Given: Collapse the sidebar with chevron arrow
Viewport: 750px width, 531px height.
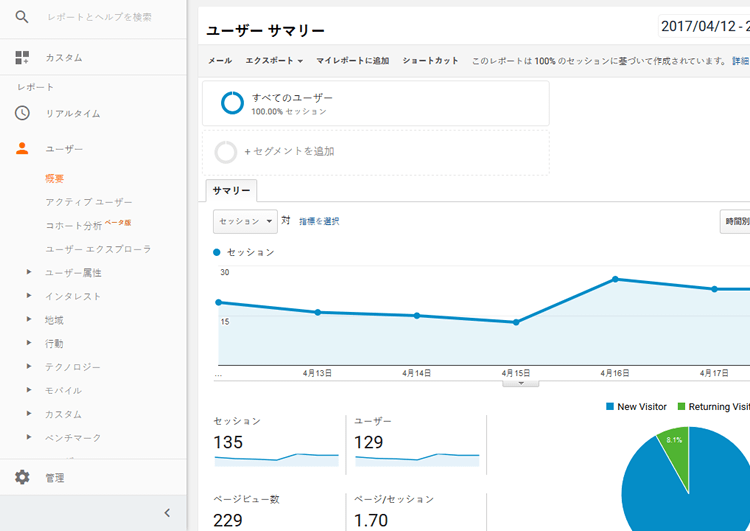Looking at the screenshot, I should (167, 513).
